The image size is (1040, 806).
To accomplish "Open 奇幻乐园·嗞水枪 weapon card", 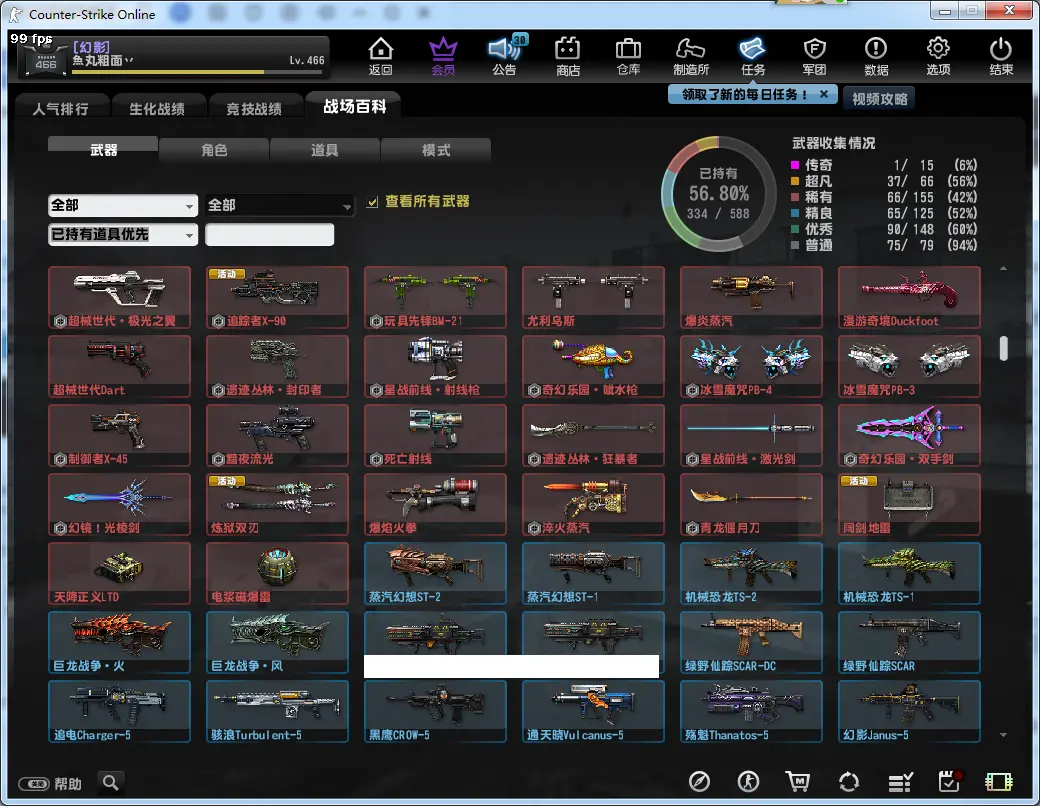I will click(593, 366).
